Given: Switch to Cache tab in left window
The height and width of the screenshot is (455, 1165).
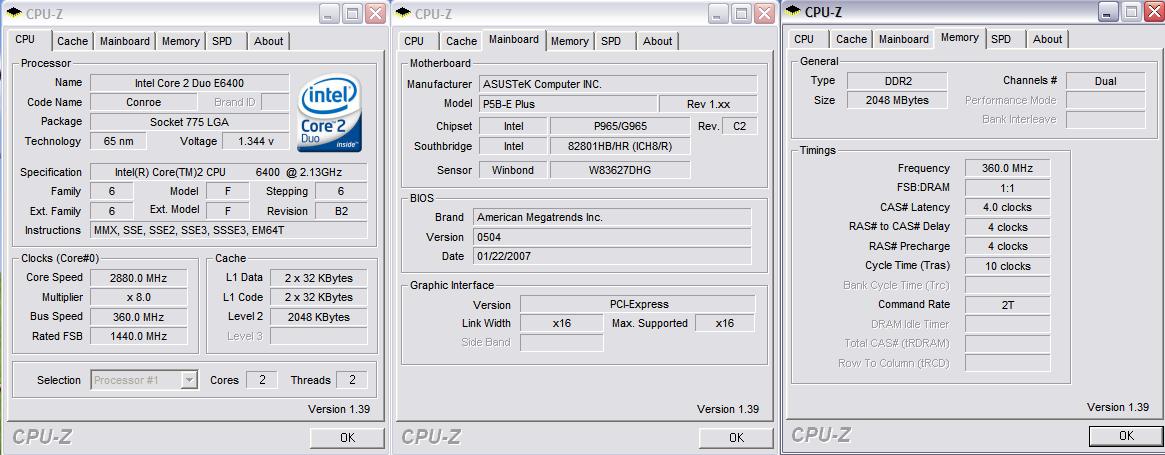Looking at the screenshot, I should tap(73, 42).
